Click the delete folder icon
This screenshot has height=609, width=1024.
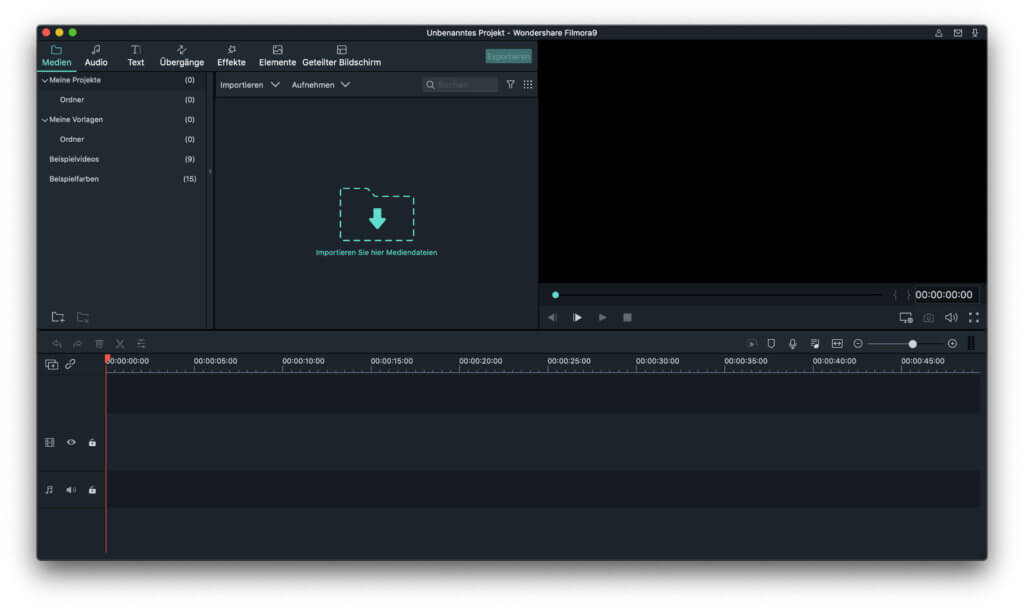pos(83,317)
